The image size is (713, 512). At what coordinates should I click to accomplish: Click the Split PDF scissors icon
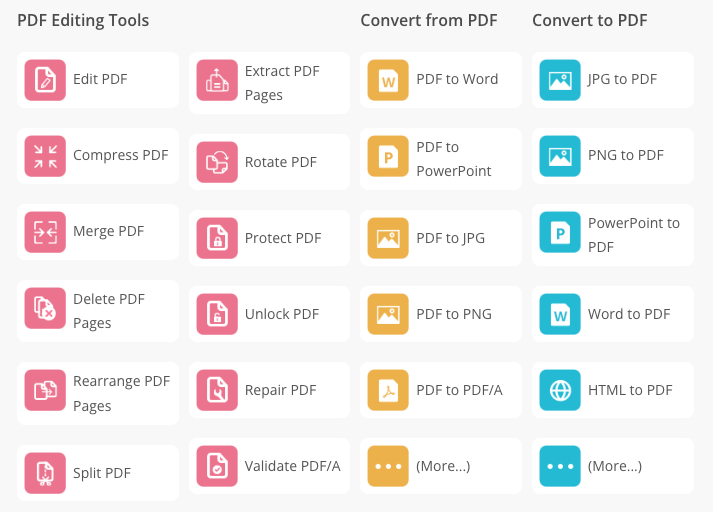(45, 473)
